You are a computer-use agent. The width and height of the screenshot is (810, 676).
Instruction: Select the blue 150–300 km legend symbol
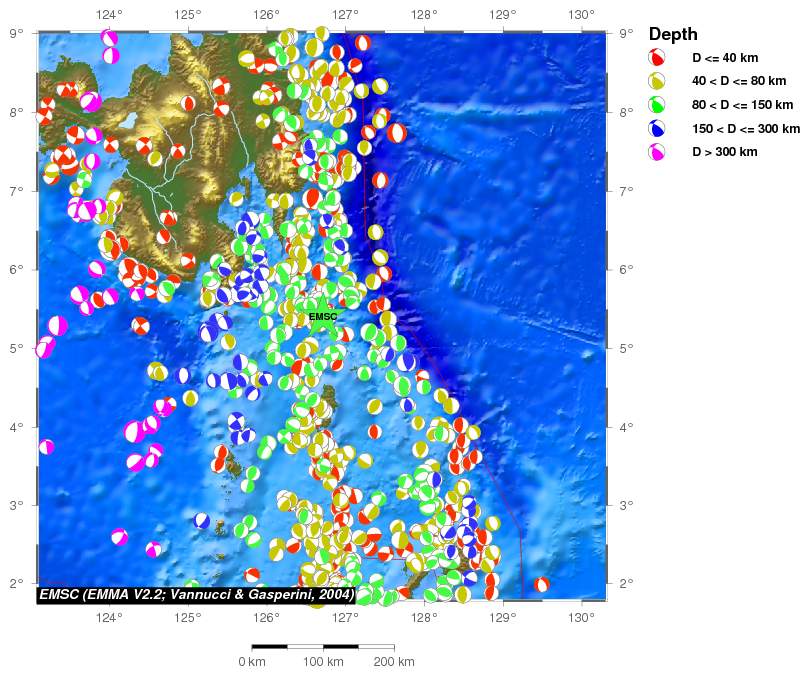(658, 128)
